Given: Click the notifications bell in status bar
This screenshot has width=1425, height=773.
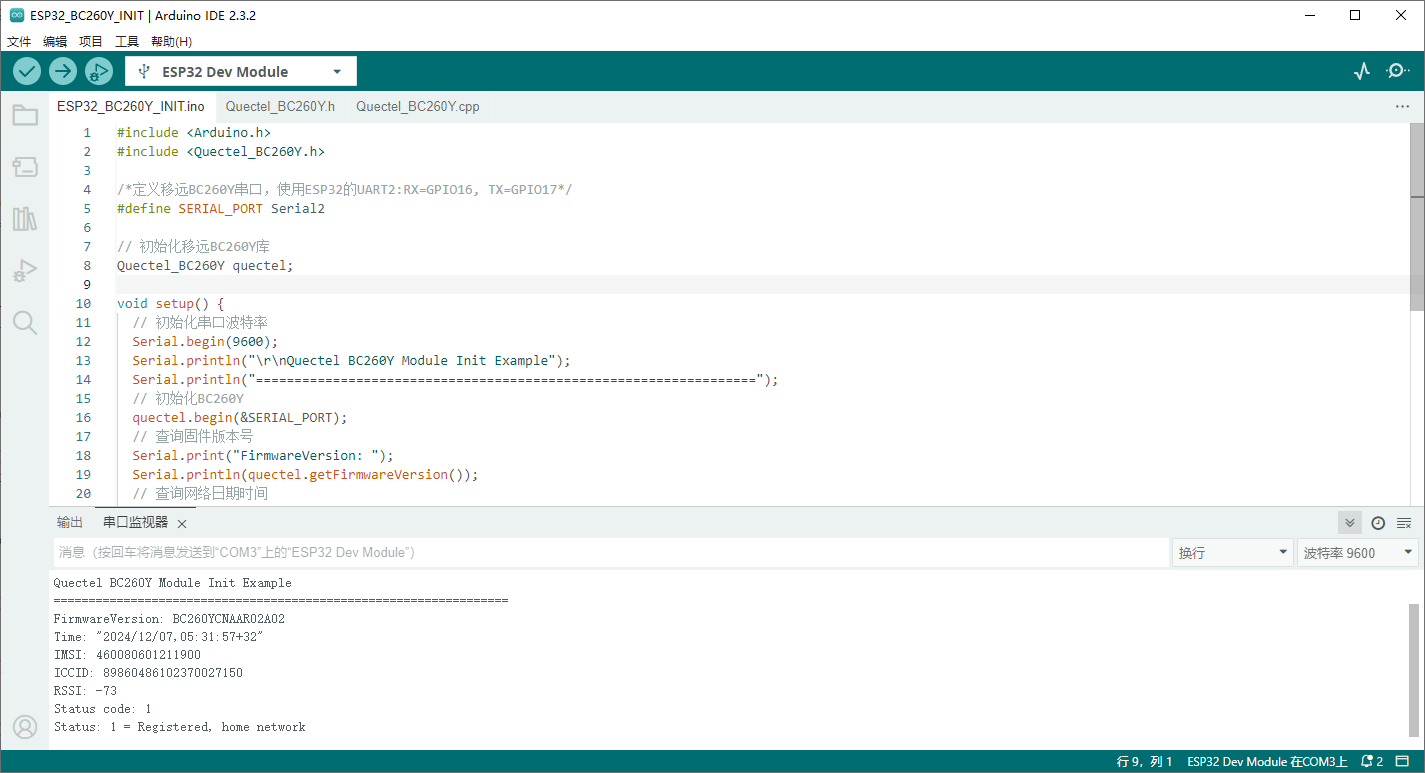Looking at the screenshot, I should [1370, 762].
